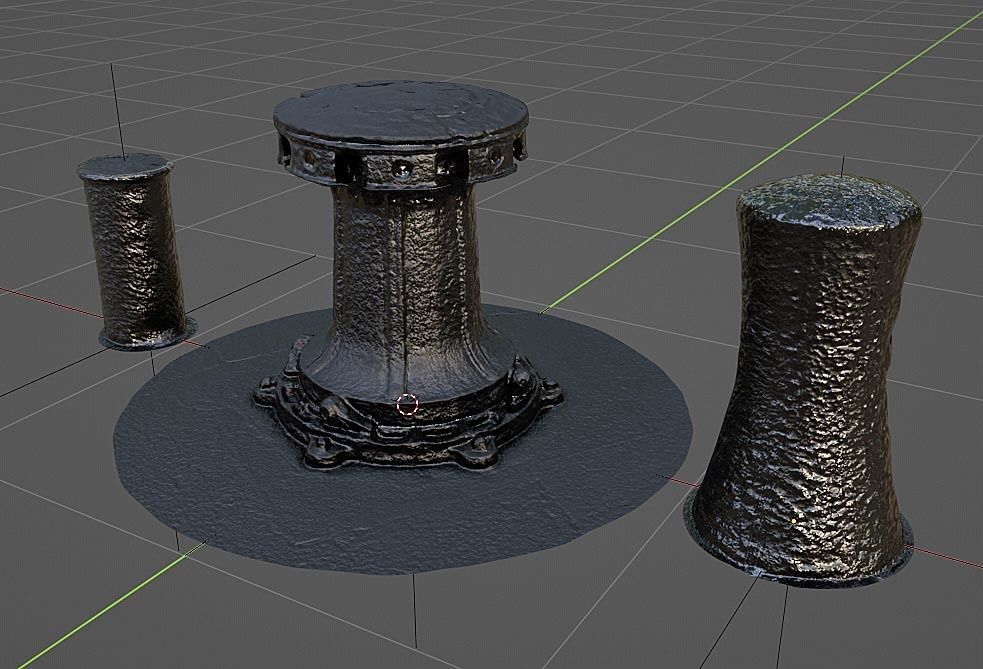Select the small bollard on the left
Viewport: 983px width, 669px height.
pos(135,251)
